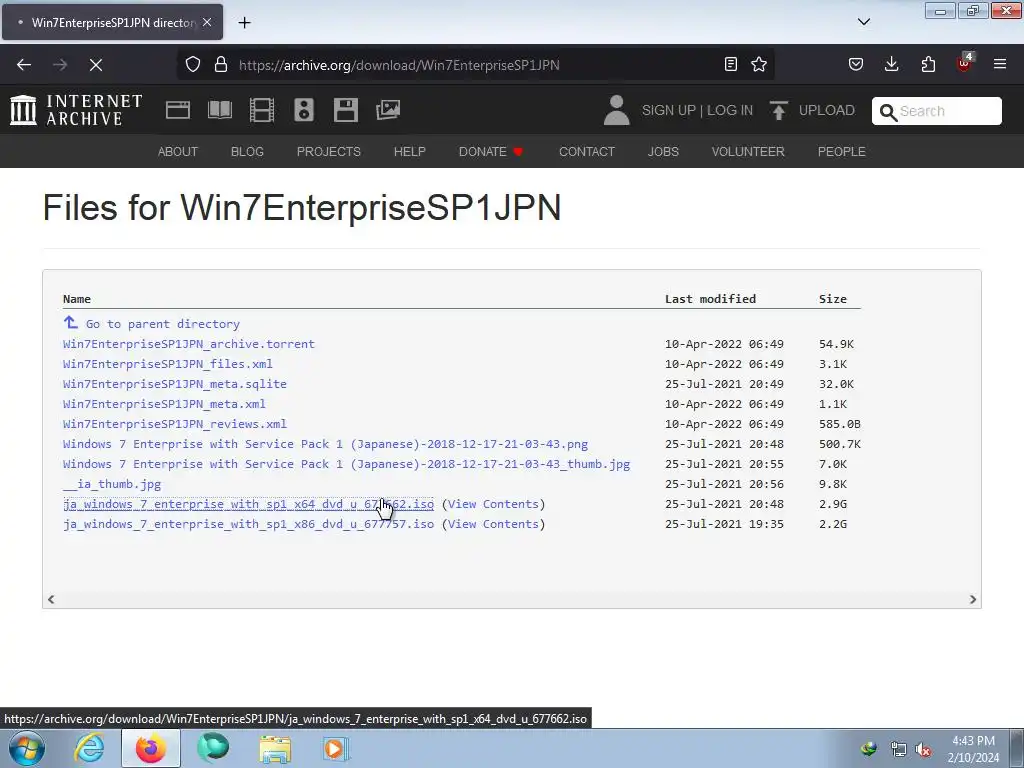1024x768 pixels.
Task: Close the Win7EnterpriseSP1JPN tab
Action: click(x=207, y=22)
